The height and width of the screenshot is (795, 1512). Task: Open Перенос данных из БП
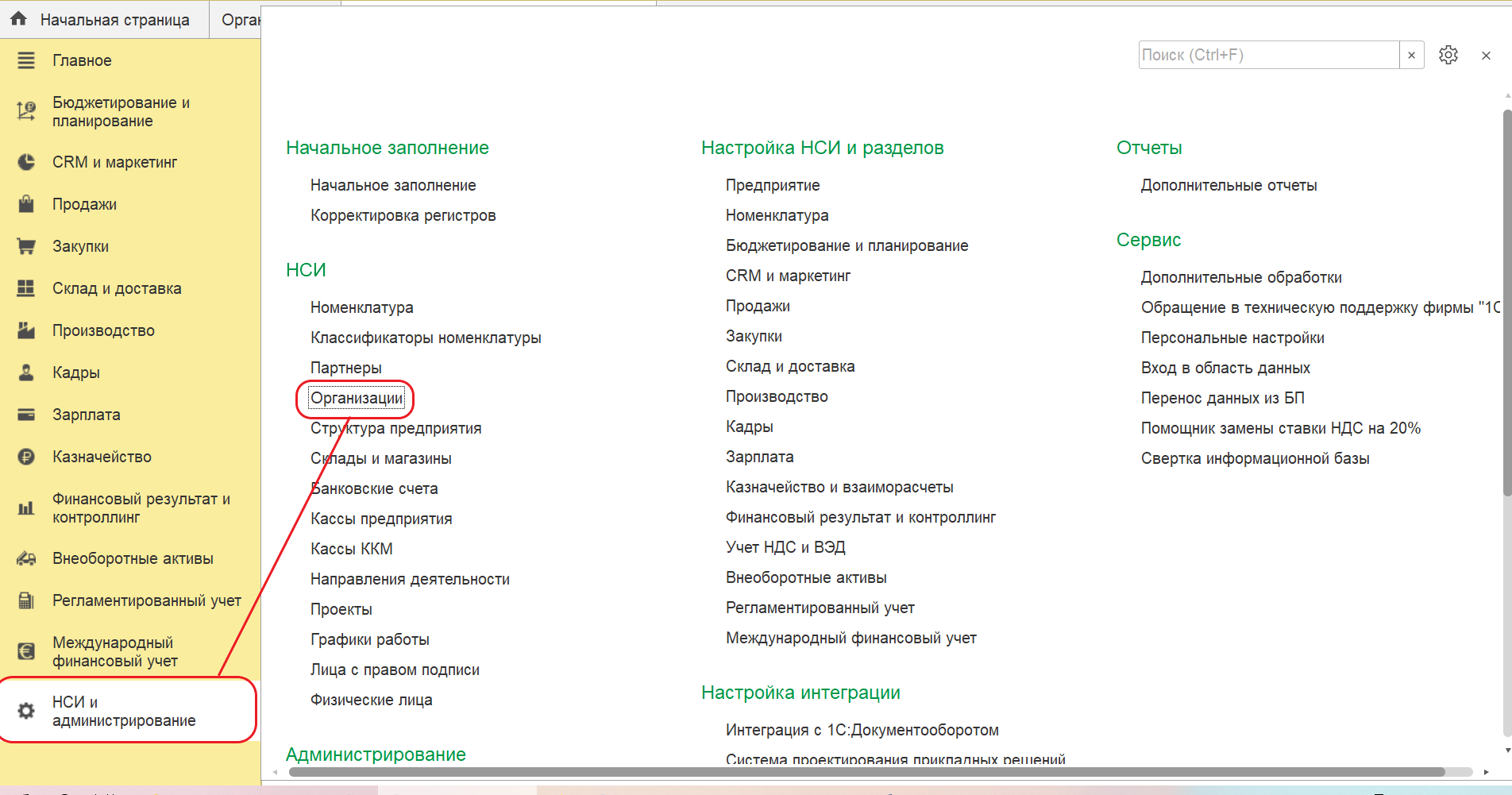click(1223, 398)
